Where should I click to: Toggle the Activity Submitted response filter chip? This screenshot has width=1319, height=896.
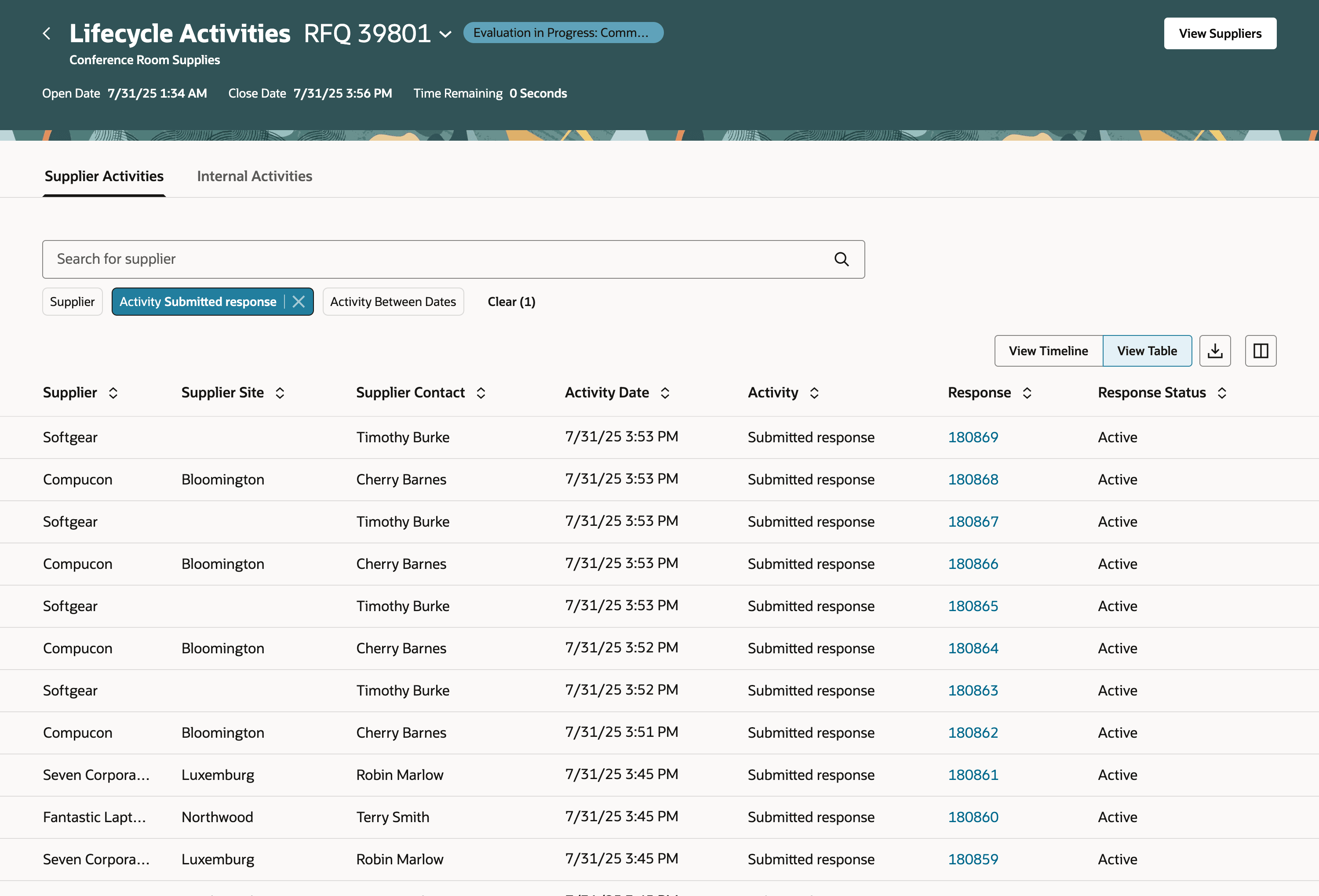tap(197, 302)
